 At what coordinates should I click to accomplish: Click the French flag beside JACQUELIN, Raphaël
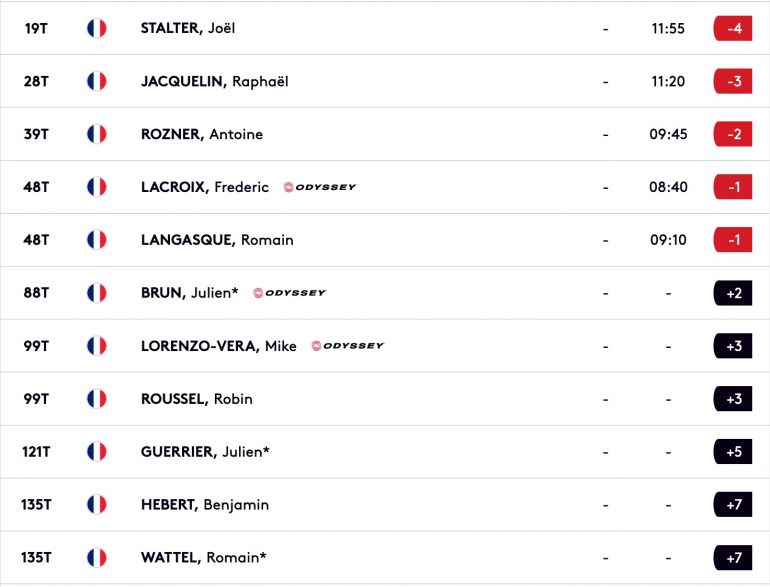point(97,81)
